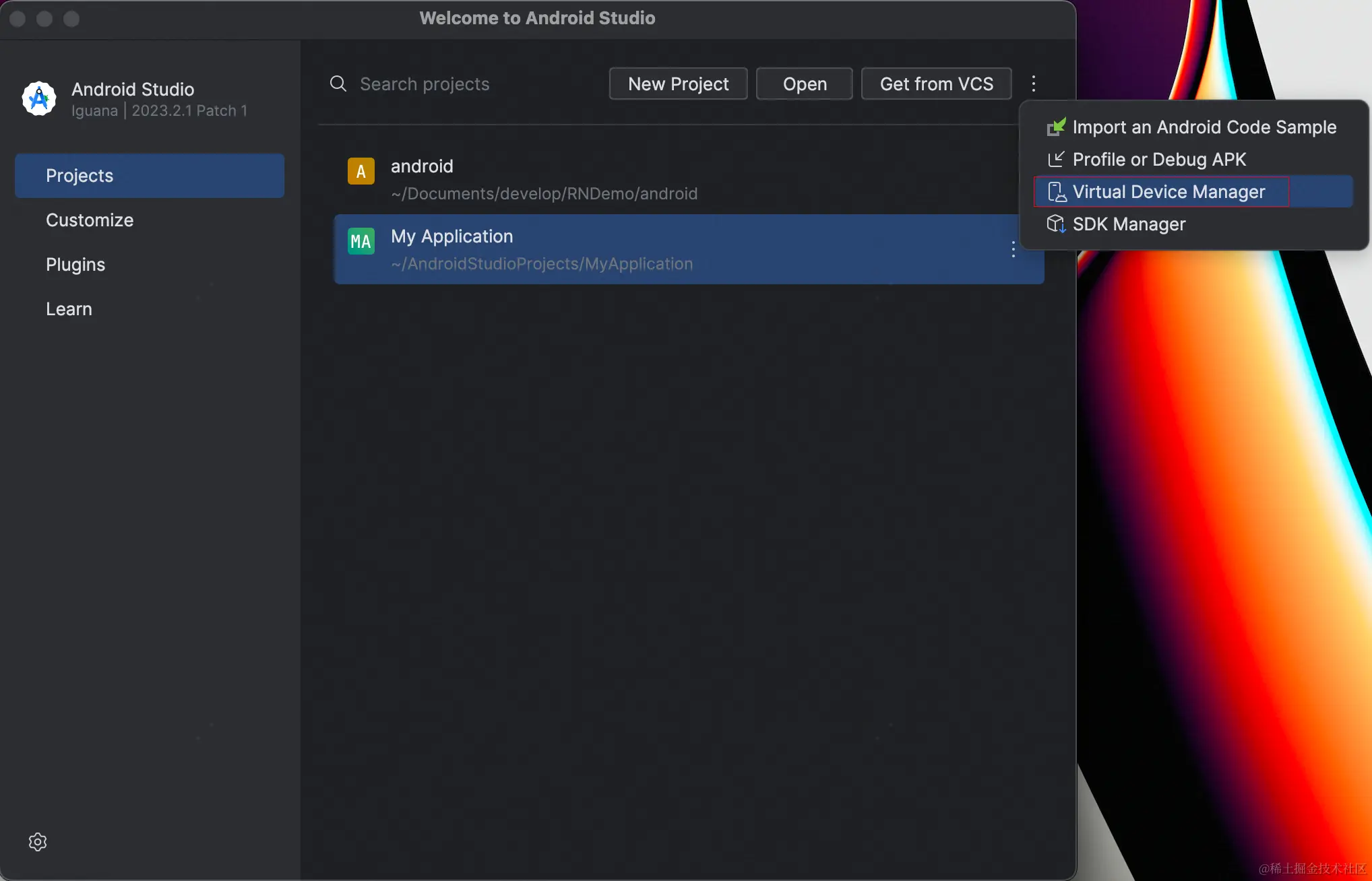Switch to the Customize tab
This screenshot has width=1372, height=881.
tap(150, 220)
